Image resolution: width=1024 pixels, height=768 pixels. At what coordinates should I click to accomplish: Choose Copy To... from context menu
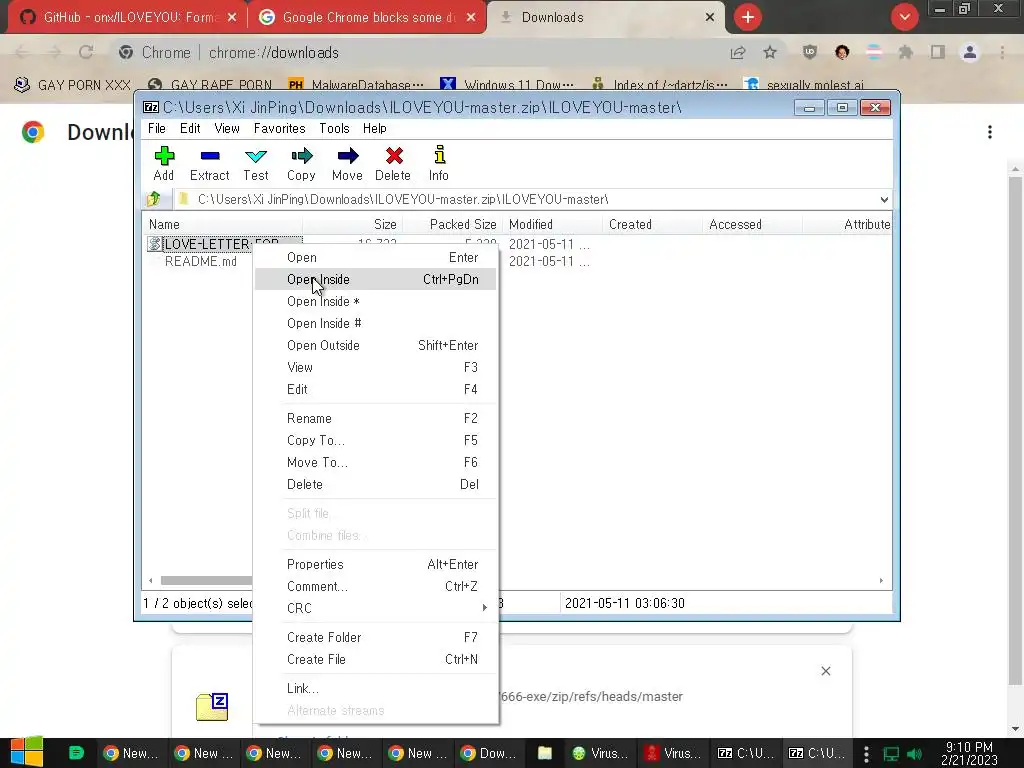point(376,441)
